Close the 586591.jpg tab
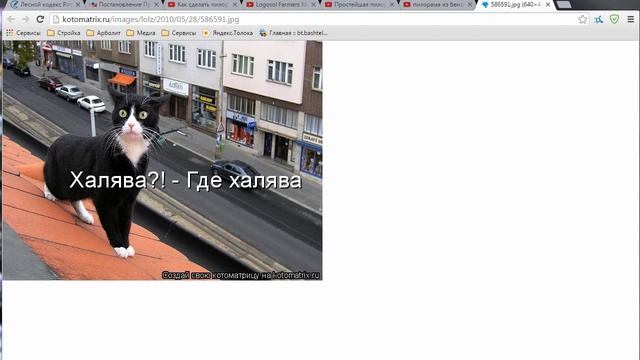The image size is (640, 360). (x=548, y=5)
